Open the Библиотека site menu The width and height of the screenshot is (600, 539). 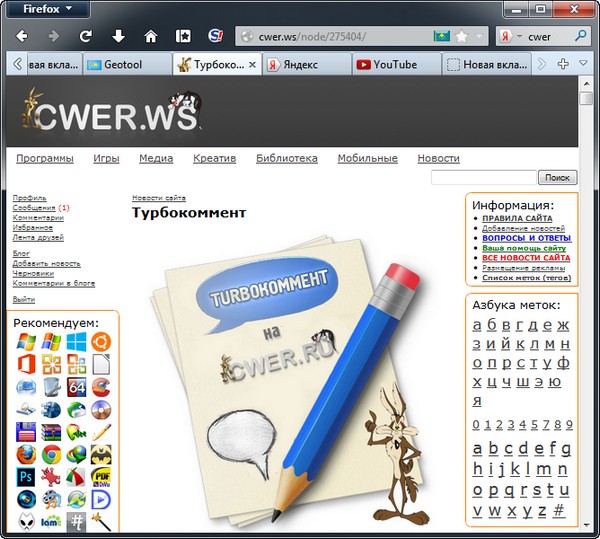(x=286, y=158)
